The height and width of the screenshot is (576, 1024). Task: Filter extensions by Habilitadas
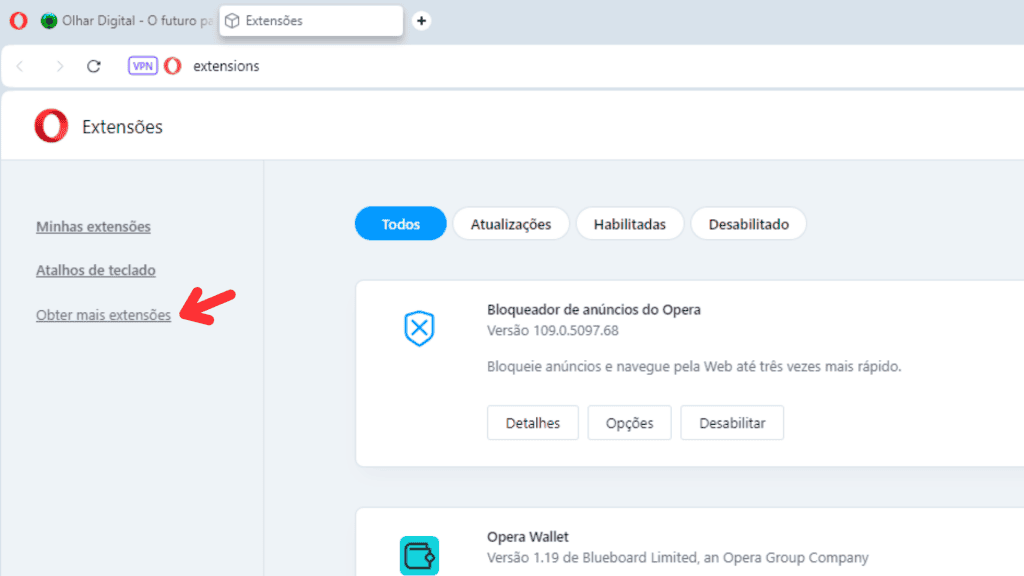[x=630, y=223]
